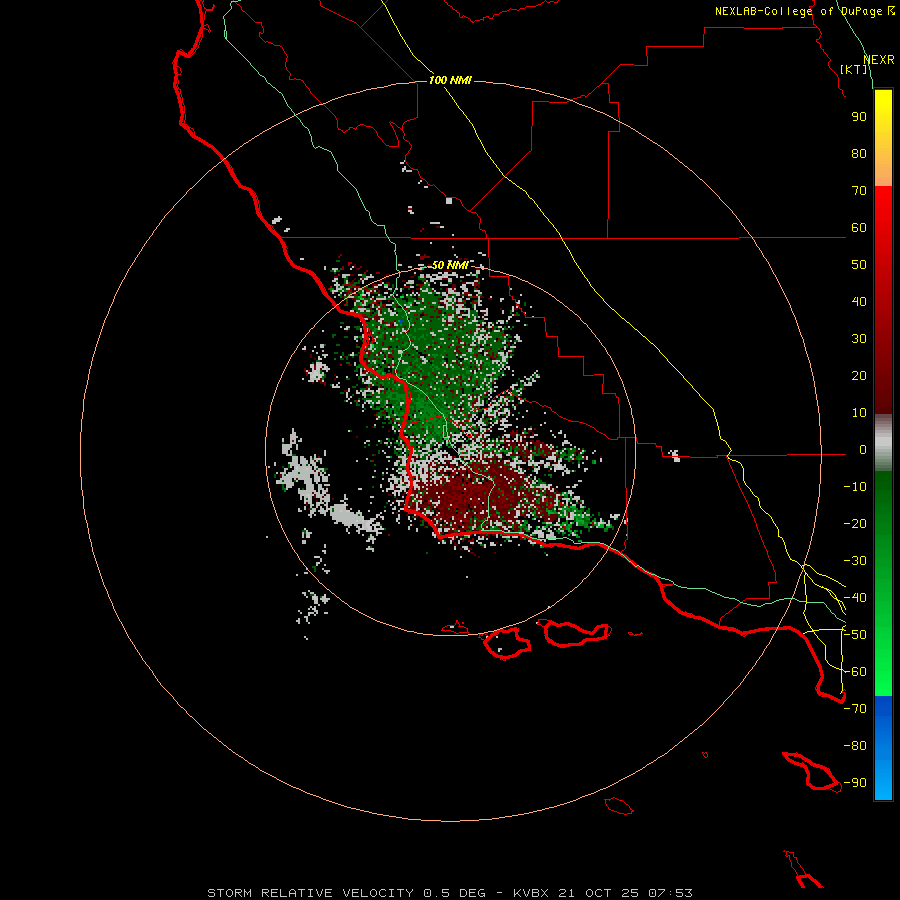This screenshot has width=900, height=900.
Task: Pick the red segment of velocity scale
Action: 883,300
